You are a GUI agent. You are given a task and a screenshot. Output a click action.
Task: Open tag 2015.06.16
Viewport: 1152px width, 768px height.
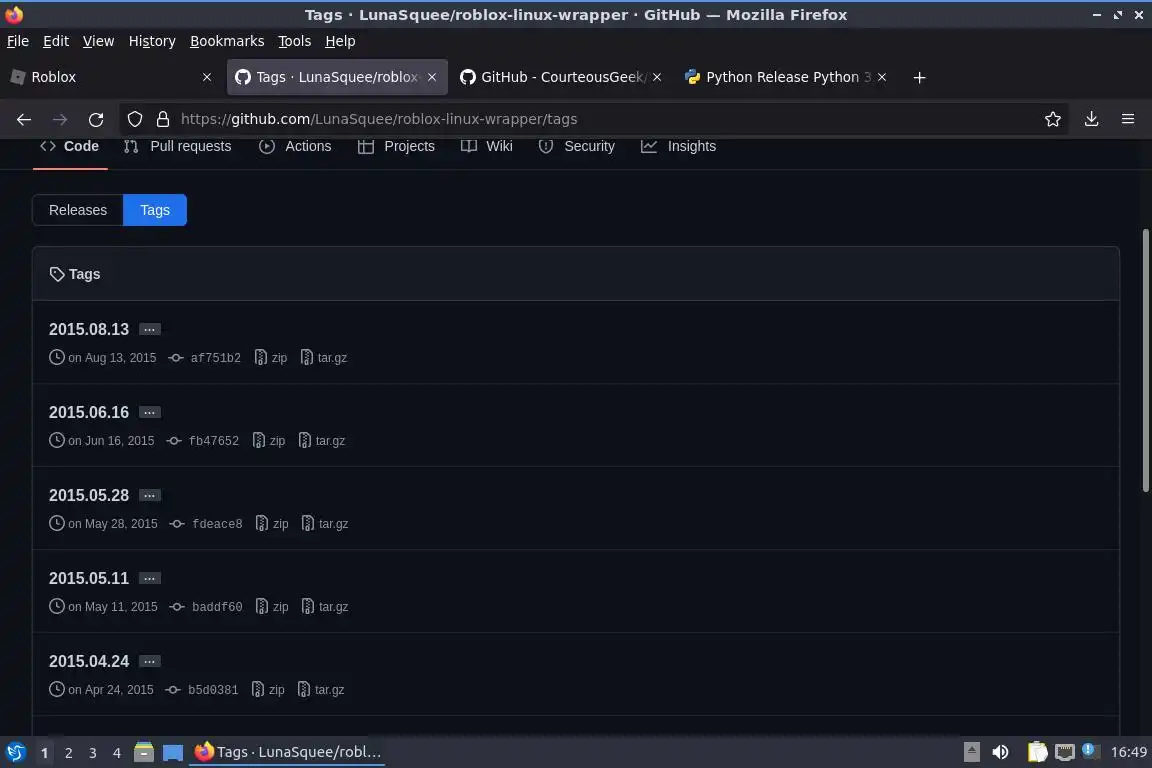89,412
